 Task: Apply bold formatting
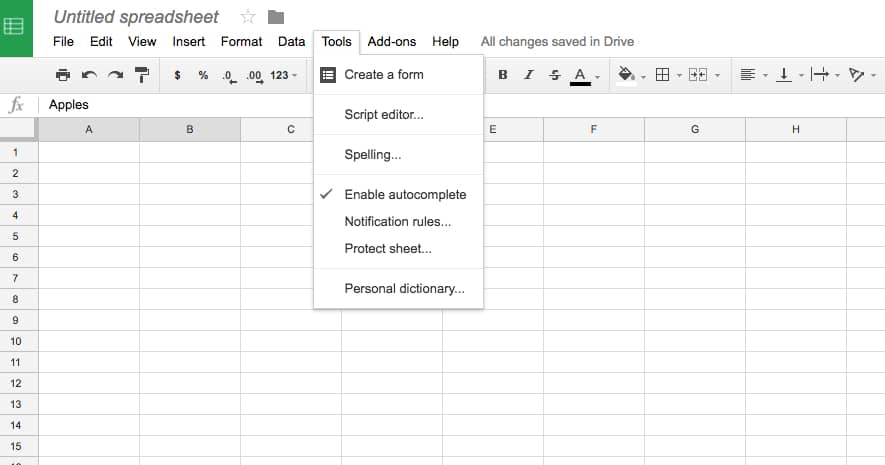(502, 75)
